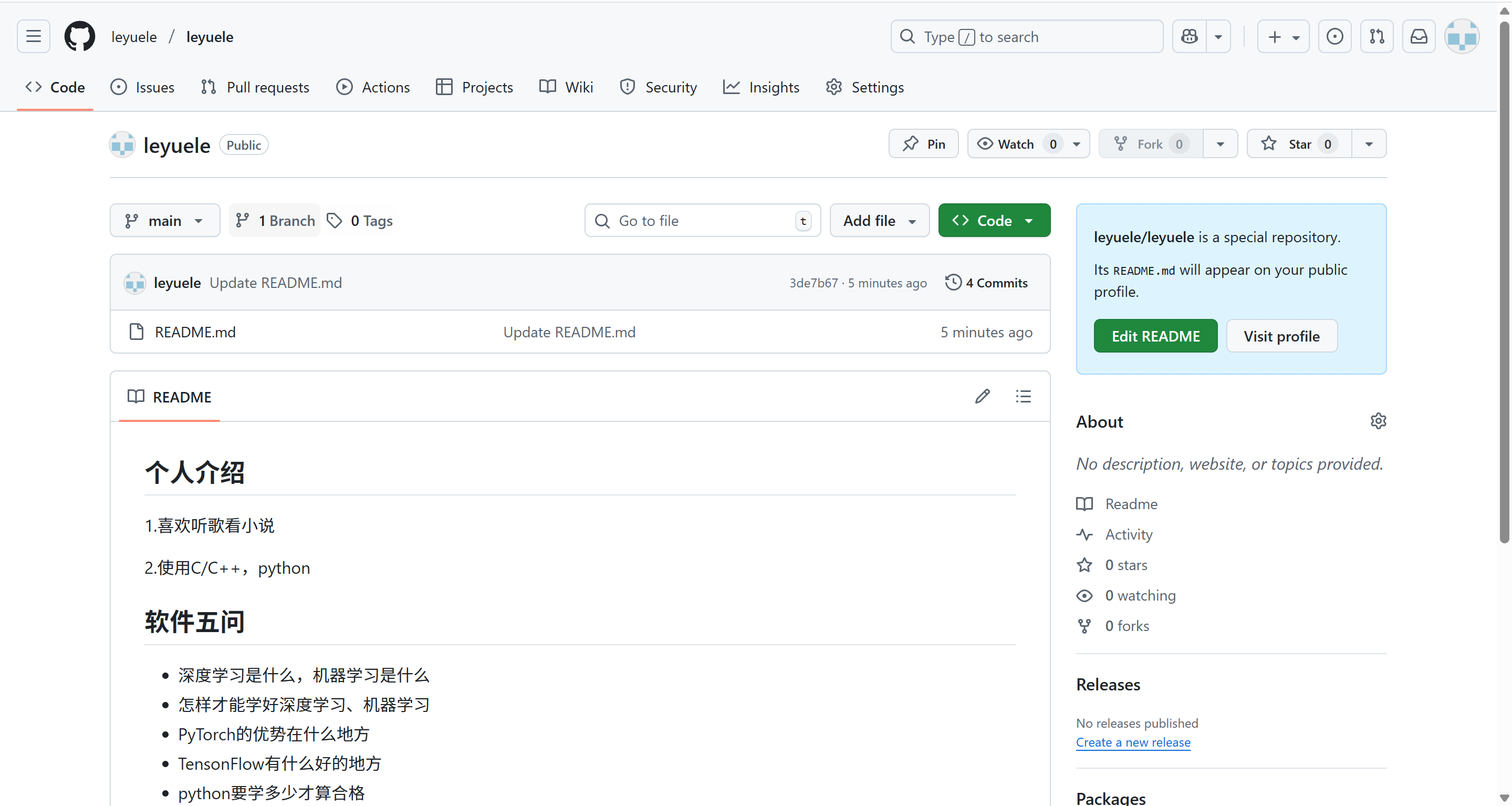Open the global issues icon in header
The width and height of the screenshot is (1512, 806).
click(1334, 36)
